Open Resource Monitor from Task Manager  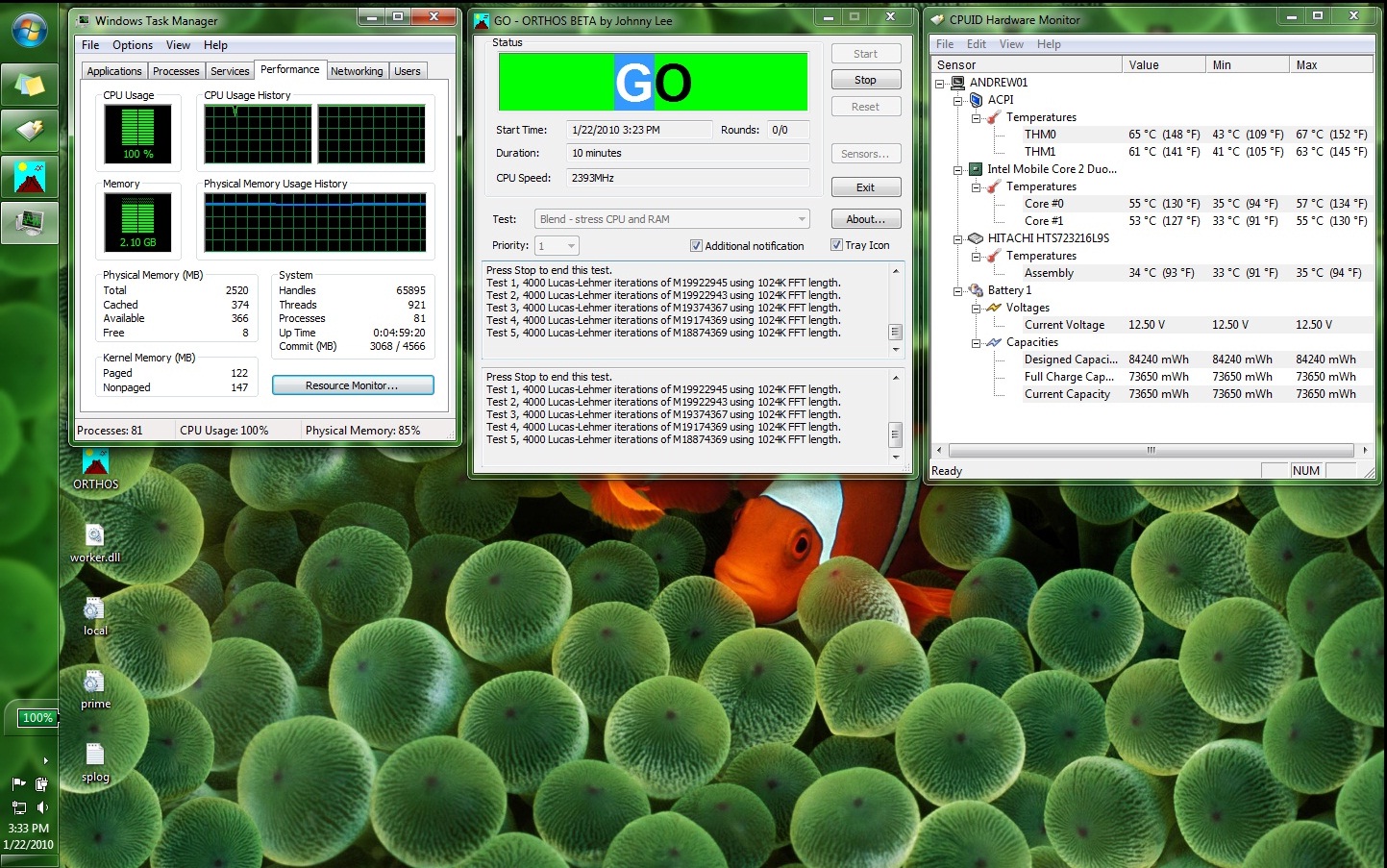tap(353, 385)
